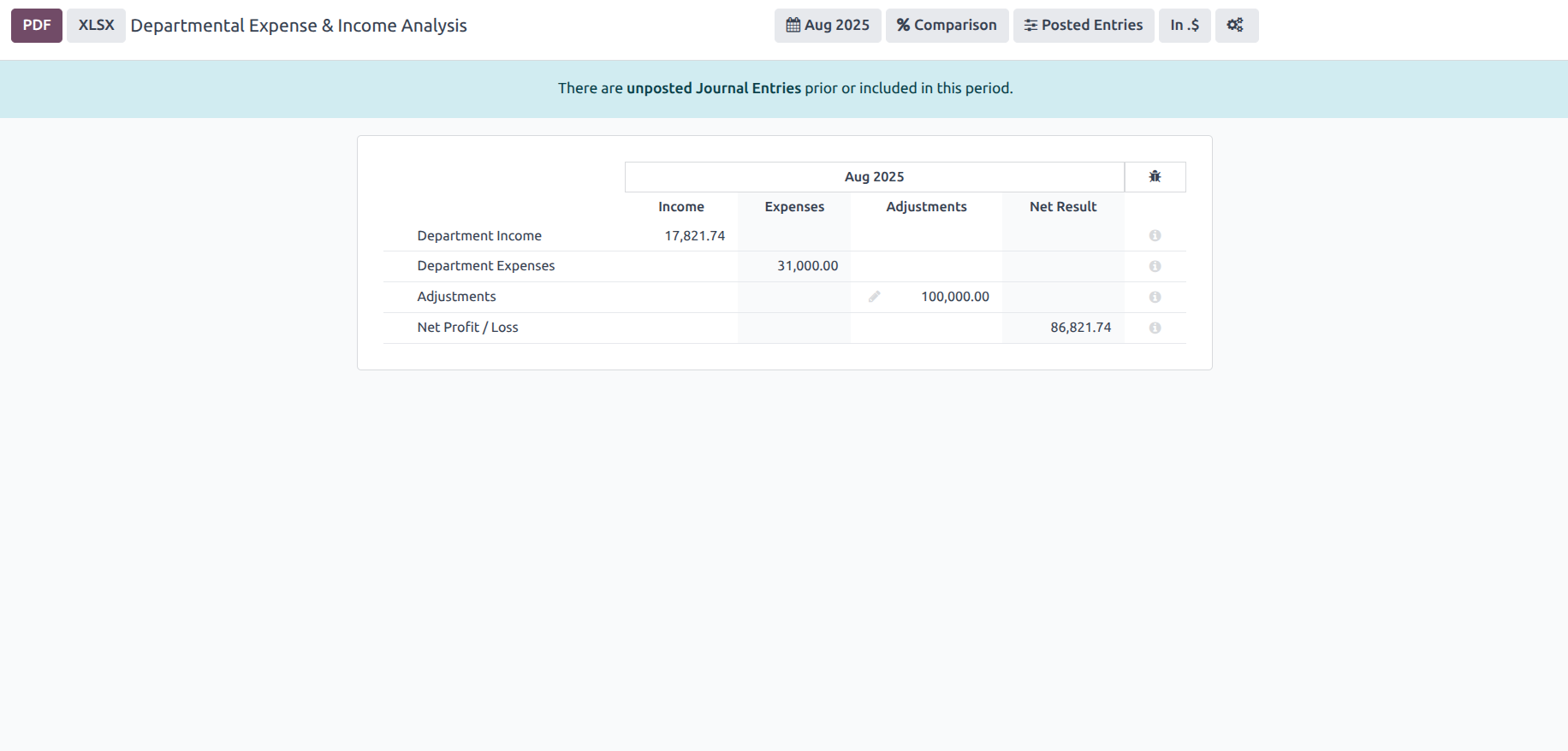Viewport: 1568px width, 751px height.
Task: Click the Adjustments column header
Action: pyautogui.click(x=926, y=207)
